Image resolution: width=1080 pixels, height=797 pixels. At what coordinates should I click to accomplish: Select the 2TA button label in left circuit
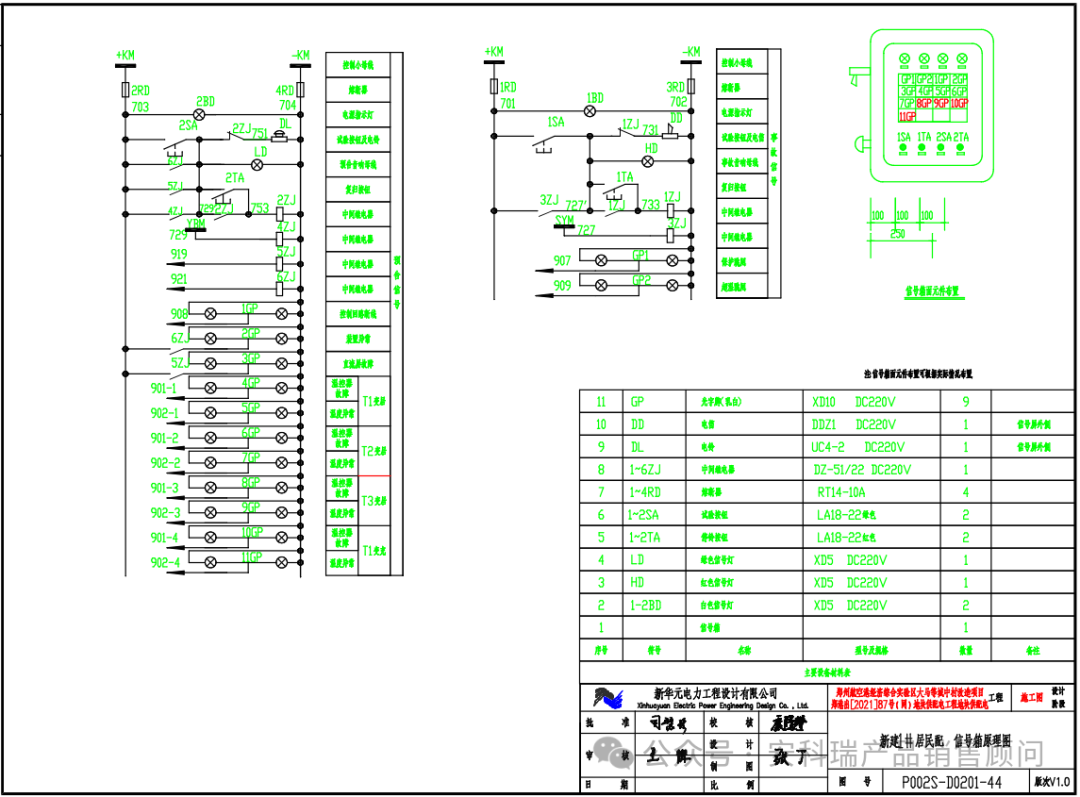point(235,178)
